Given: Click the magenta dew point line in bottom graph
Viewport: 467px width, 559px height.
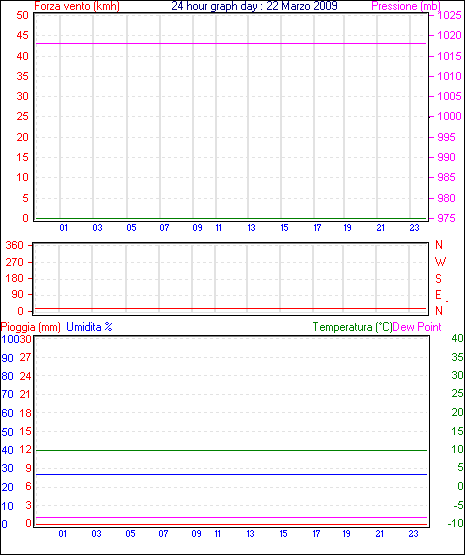Looking at the screenshot, I should pyautogui.click(x=231, y=517).
